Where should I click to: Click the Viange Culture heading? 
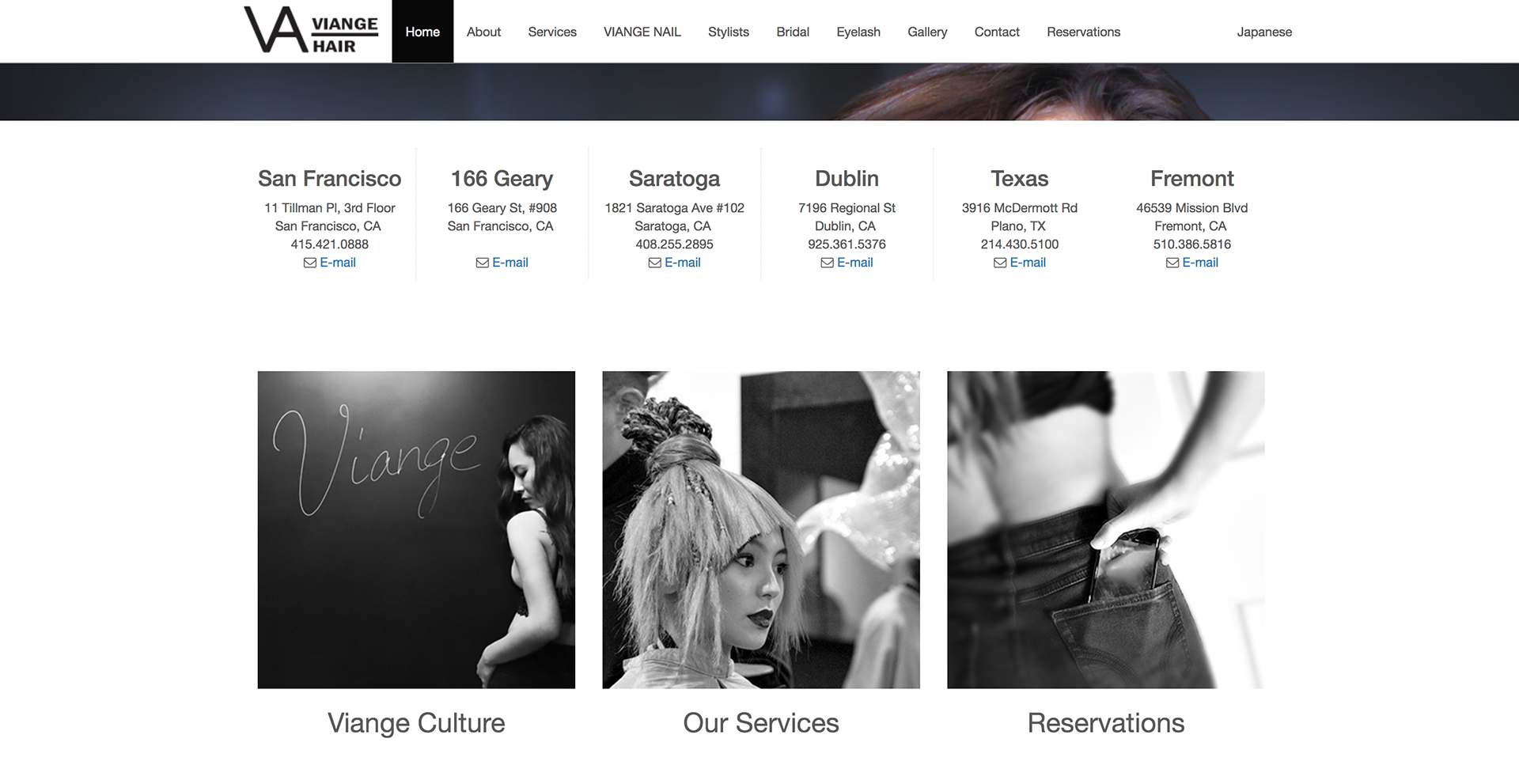tap(416, 723)
